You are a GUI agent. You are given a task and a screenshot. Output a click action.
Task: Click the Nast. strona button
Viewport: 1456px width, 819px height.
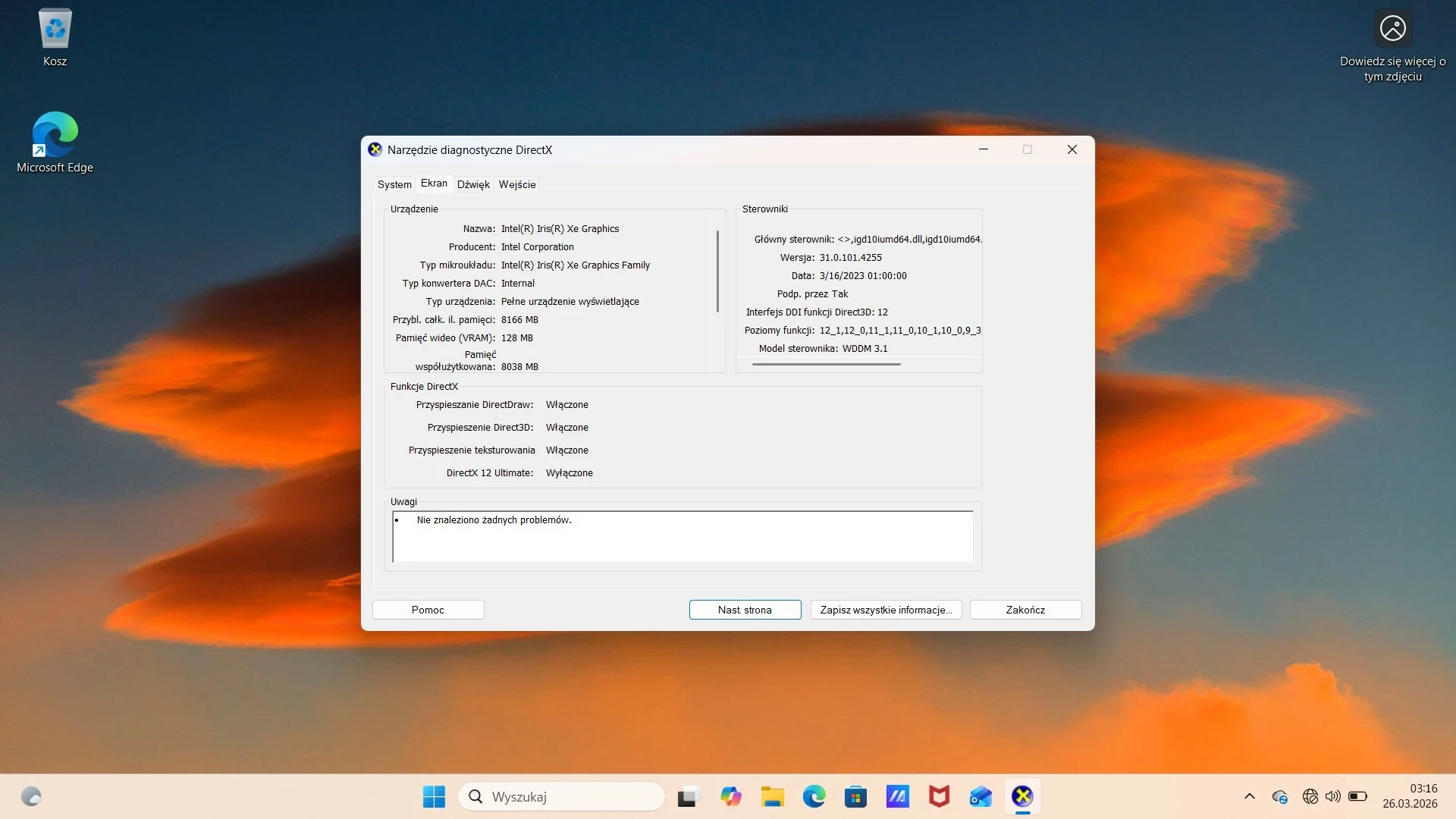pos(745,610)
